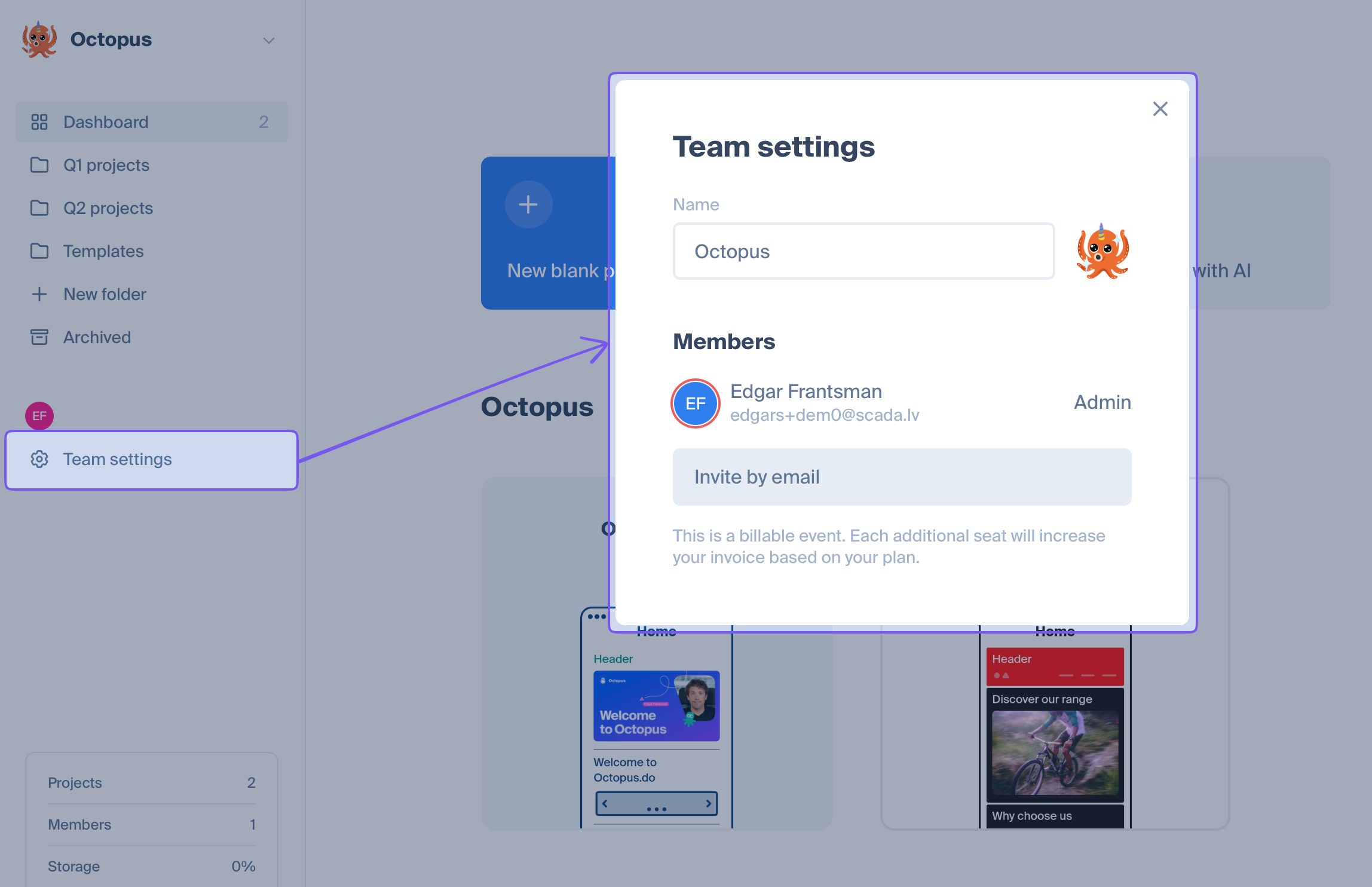Open the Admin role dropdown
Screen dimensions: 1372x887
(x=1102, y=402)
